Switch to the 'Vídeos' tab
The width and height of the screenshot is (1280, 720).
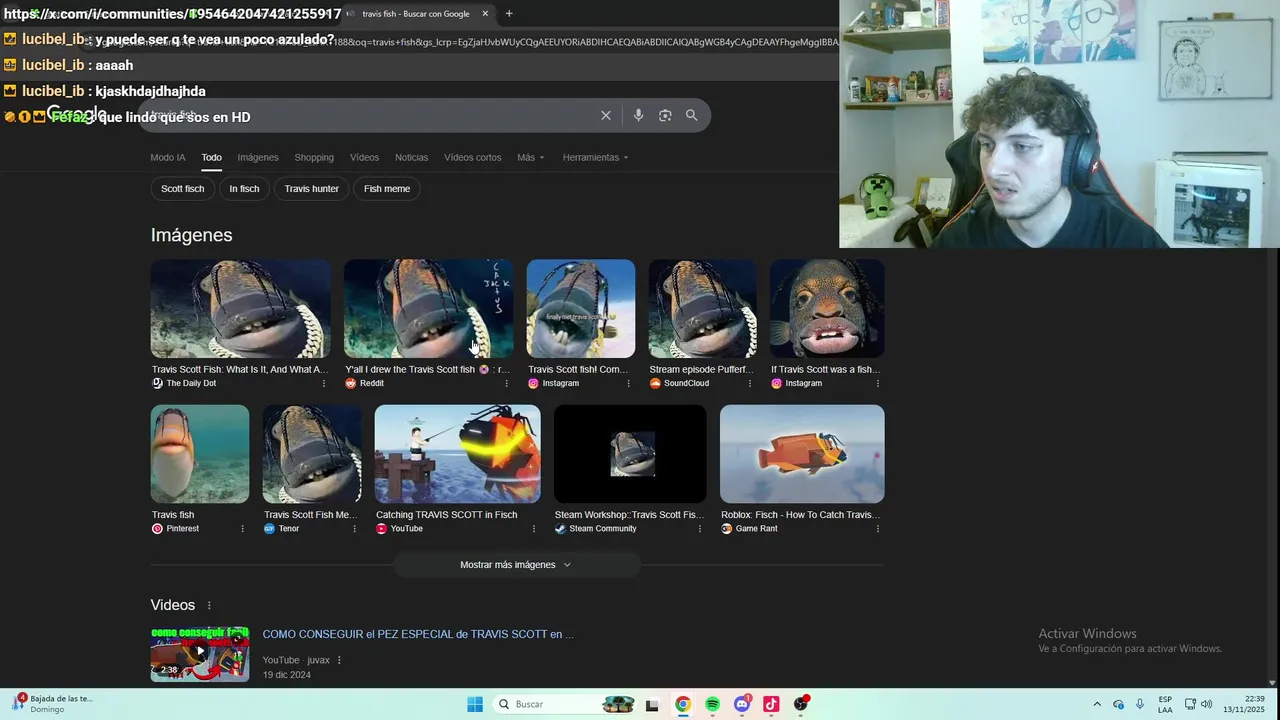point(364,158)
